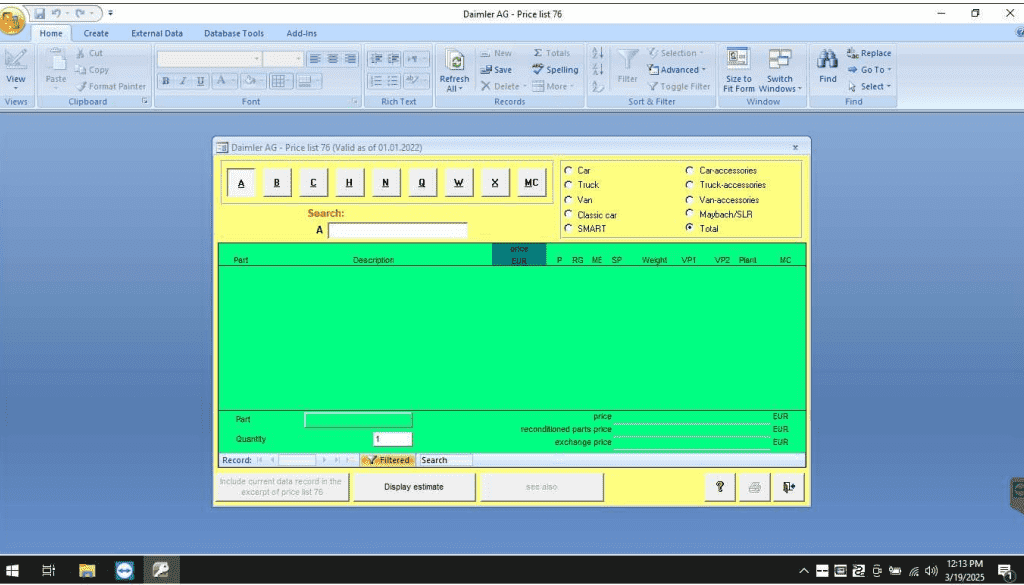This screenshot has width=1024, height=585.
Task: Click the print button in the form
Action: [x=754, y=487]
